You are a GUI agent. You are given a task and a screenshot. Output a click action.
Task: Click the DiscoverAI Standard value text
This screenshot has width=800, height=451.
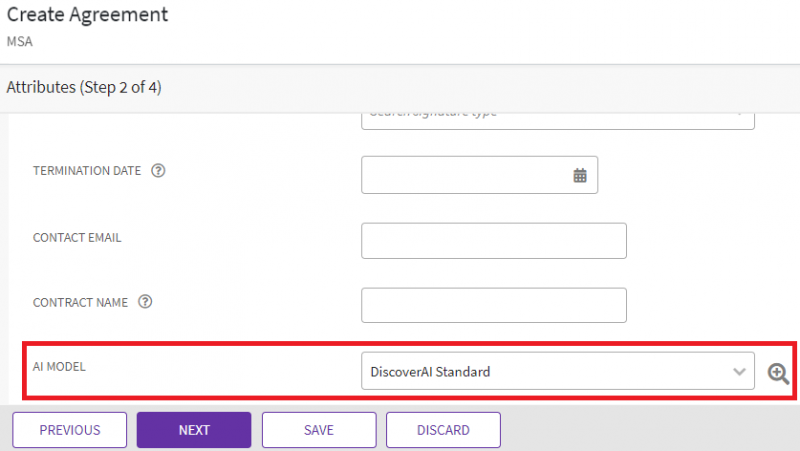tap(430, 372)
